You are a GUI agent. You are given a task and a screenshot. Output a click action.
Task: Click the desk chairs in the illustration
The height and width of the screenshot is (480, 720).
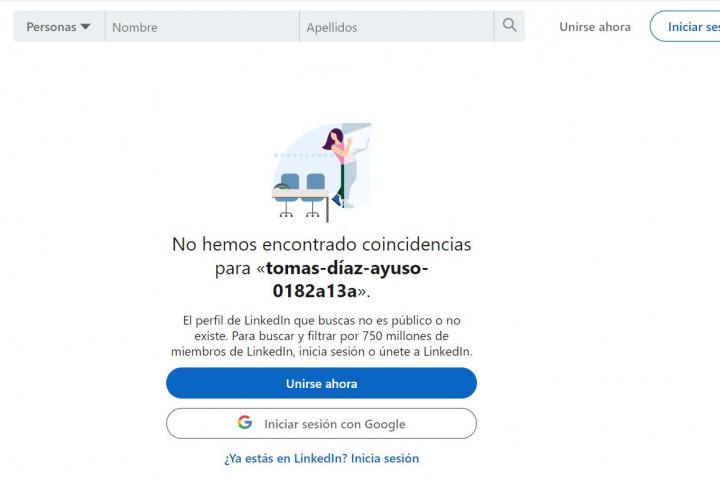[x=299, y=194]
